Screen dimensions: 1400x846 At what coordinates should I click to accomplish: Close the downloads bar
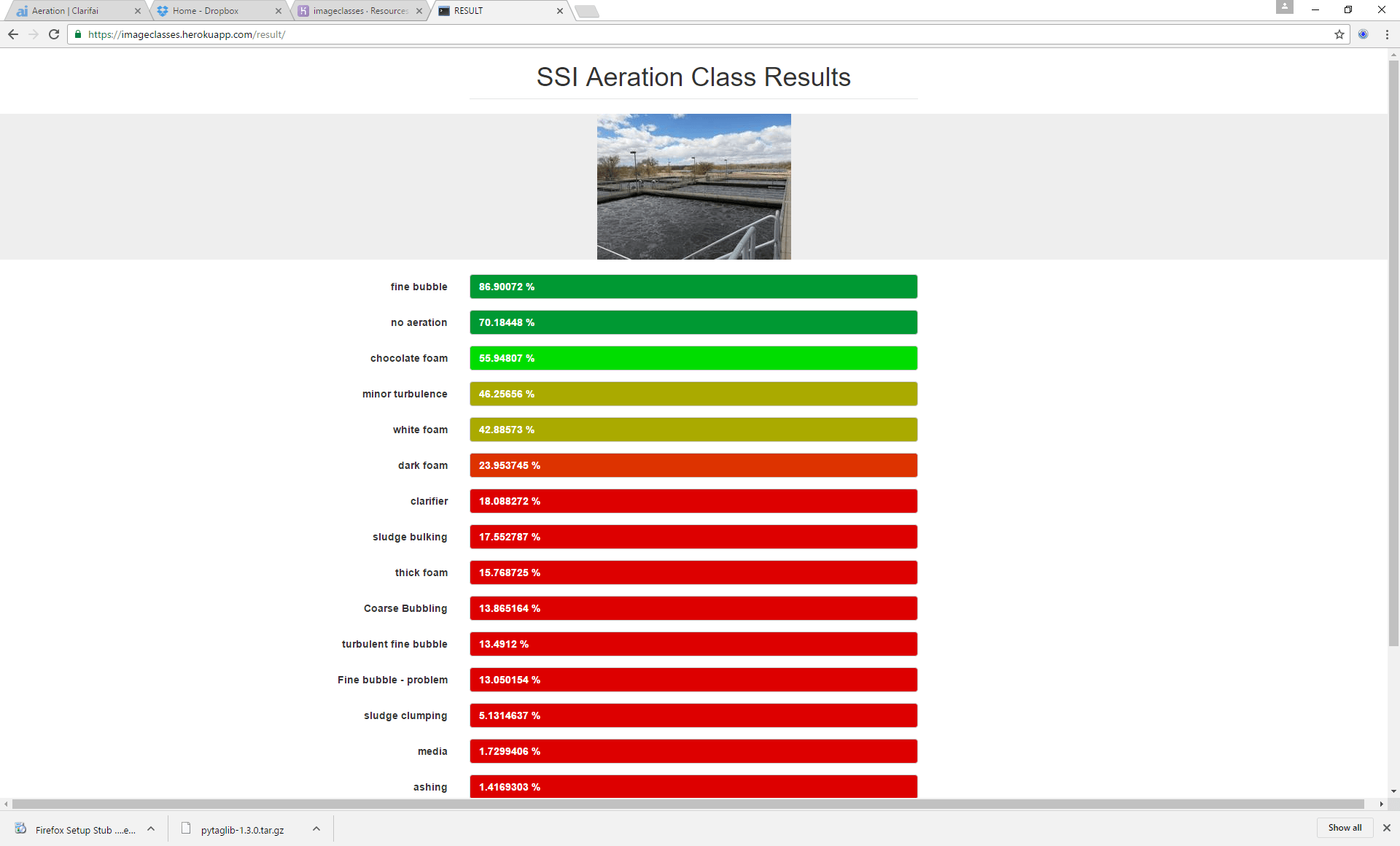click(1387, 828)
